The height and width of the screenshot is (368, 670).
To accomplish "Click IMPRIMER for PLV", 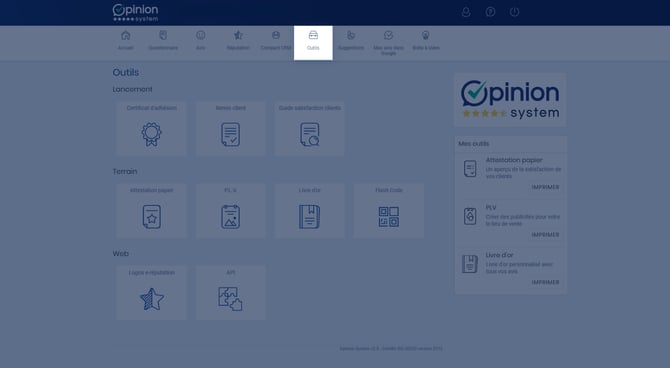I will 545,235.
